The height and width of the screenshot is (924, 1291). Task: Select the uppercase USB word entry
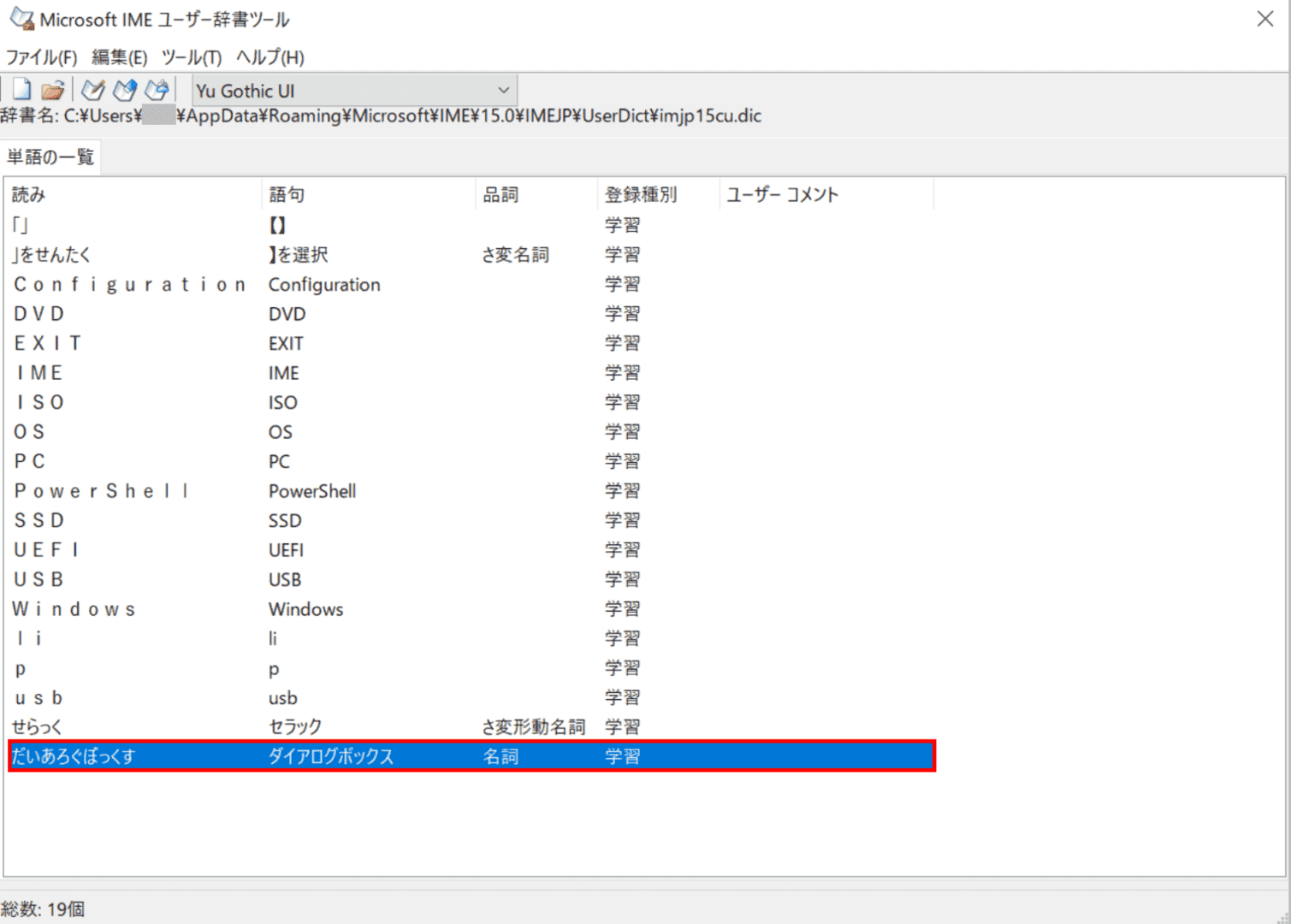(x=471, y=579)
